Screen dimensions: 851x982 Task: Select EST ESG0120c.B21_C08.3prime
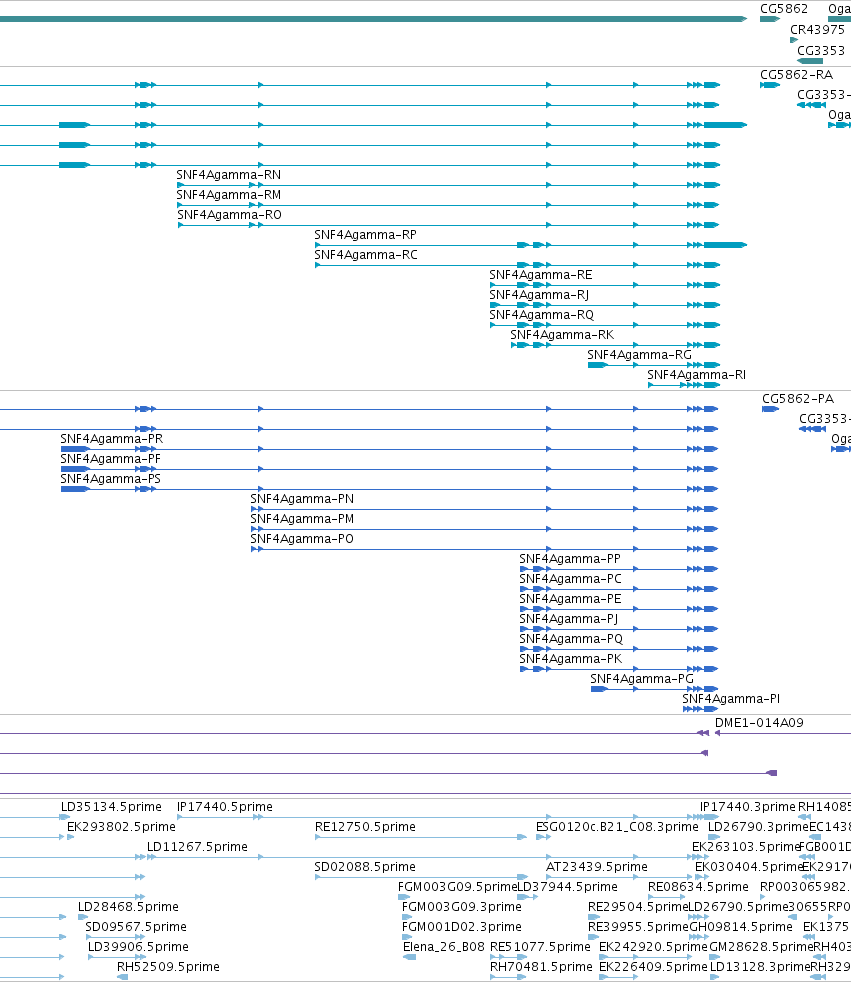pyautogui.click(x=617, y=827)
